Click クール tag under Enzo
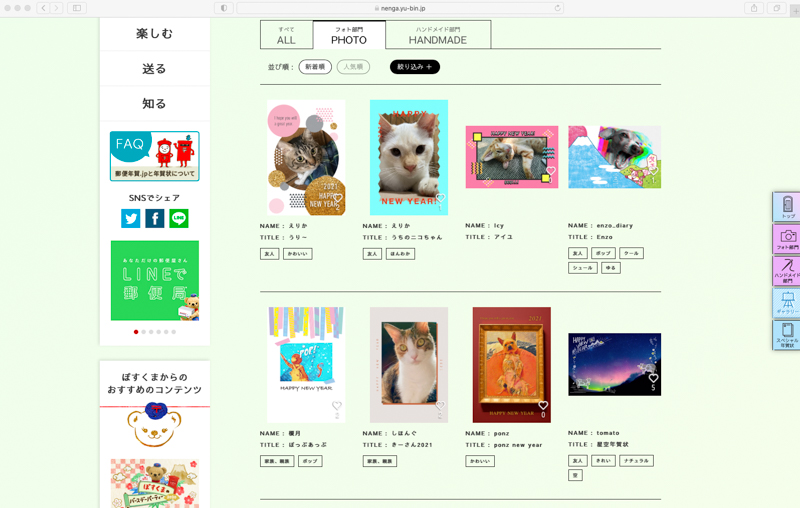This screenshot has width=800, height=508. (x=631, y=253)
